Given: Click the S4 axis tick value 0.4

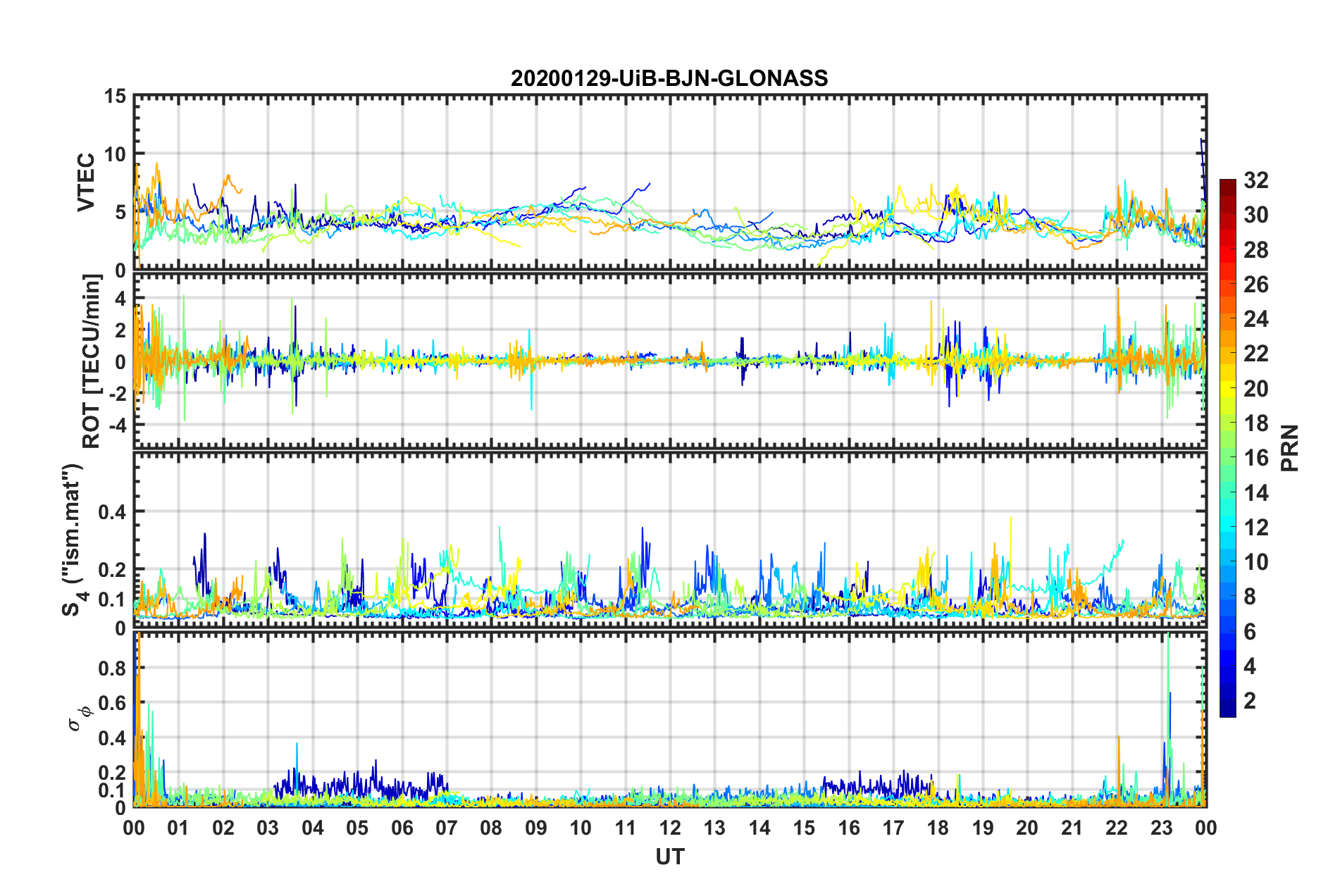Looking at the screenshot, I should (x=112, y=512).
